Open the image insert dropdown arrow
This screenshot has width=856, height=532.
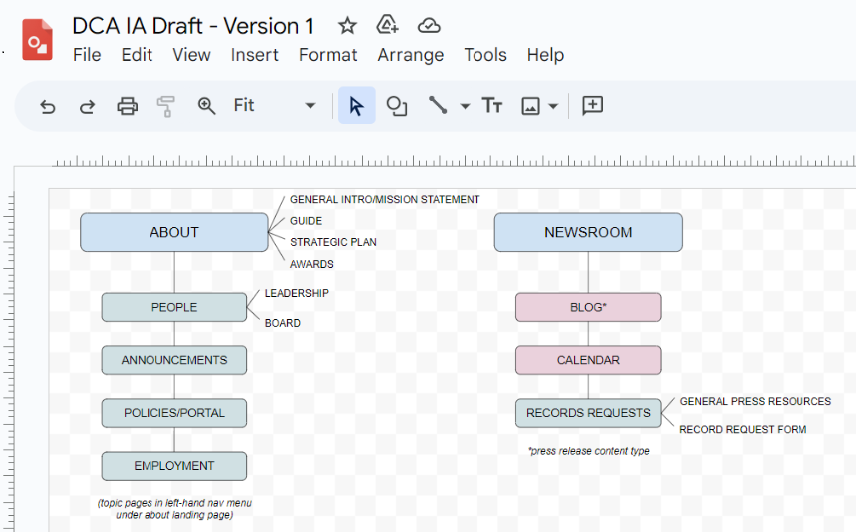tap(553, 106)
